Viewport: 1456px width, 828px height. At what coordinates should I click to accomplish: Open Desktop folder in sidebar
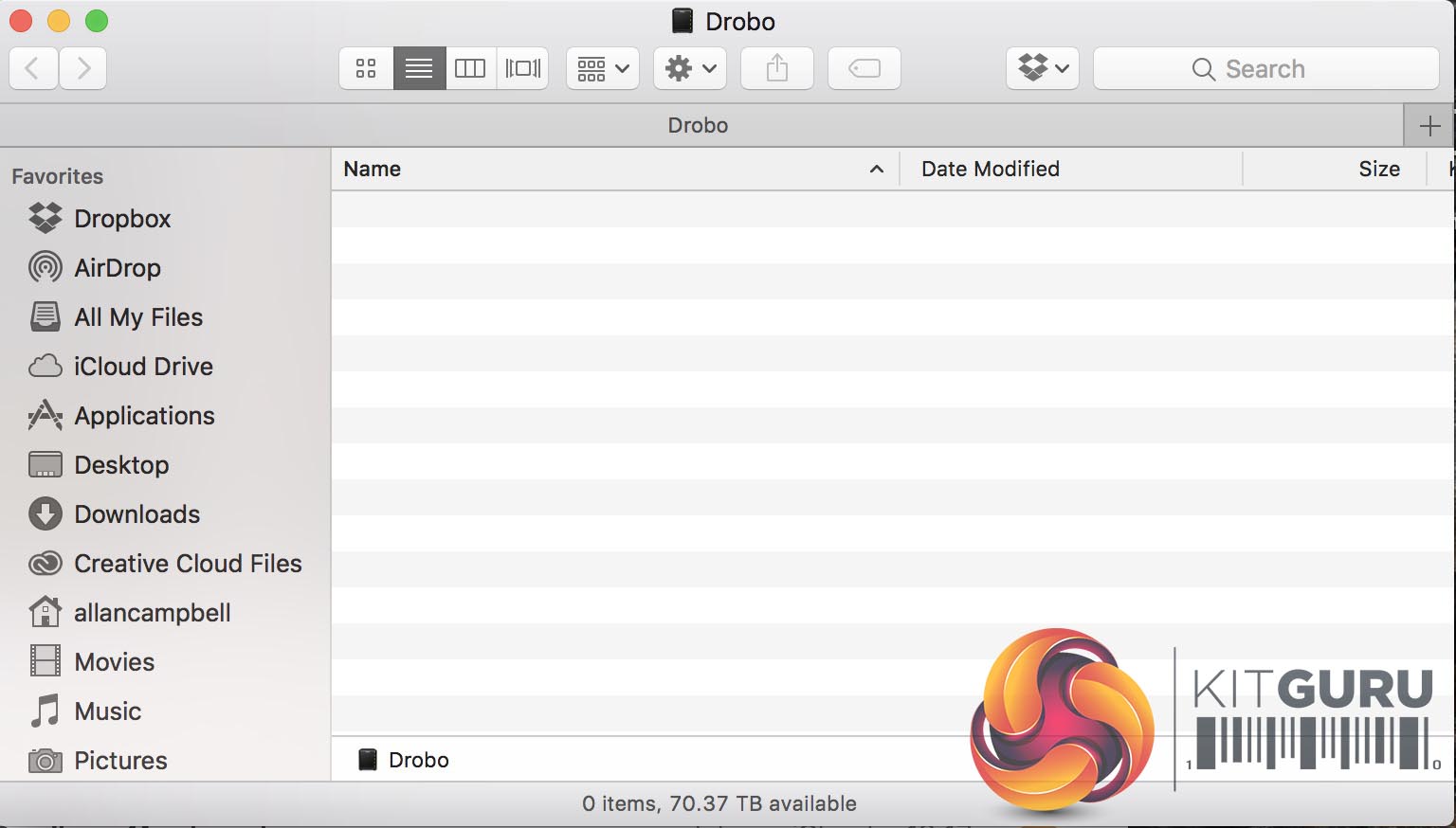coord(121,465)
